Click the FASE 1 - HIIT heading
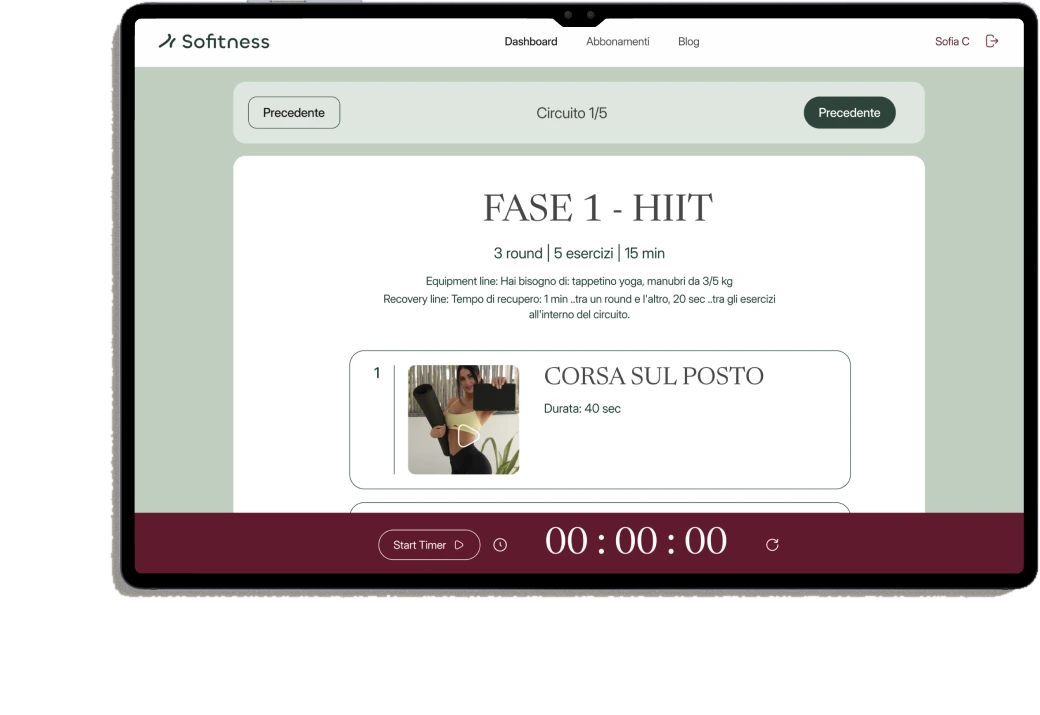The width and height of the screenshot is (1040, 715). 598,208
